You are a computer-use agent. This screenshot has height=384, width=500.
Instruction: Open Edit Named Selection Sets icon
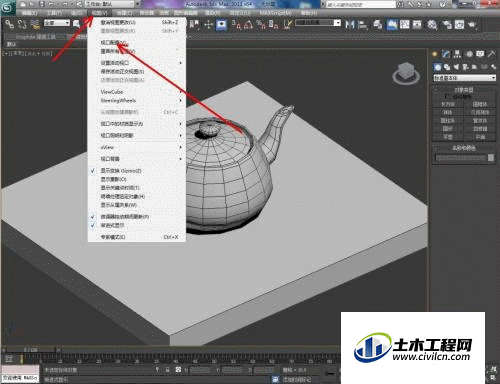tap(288, 25)
